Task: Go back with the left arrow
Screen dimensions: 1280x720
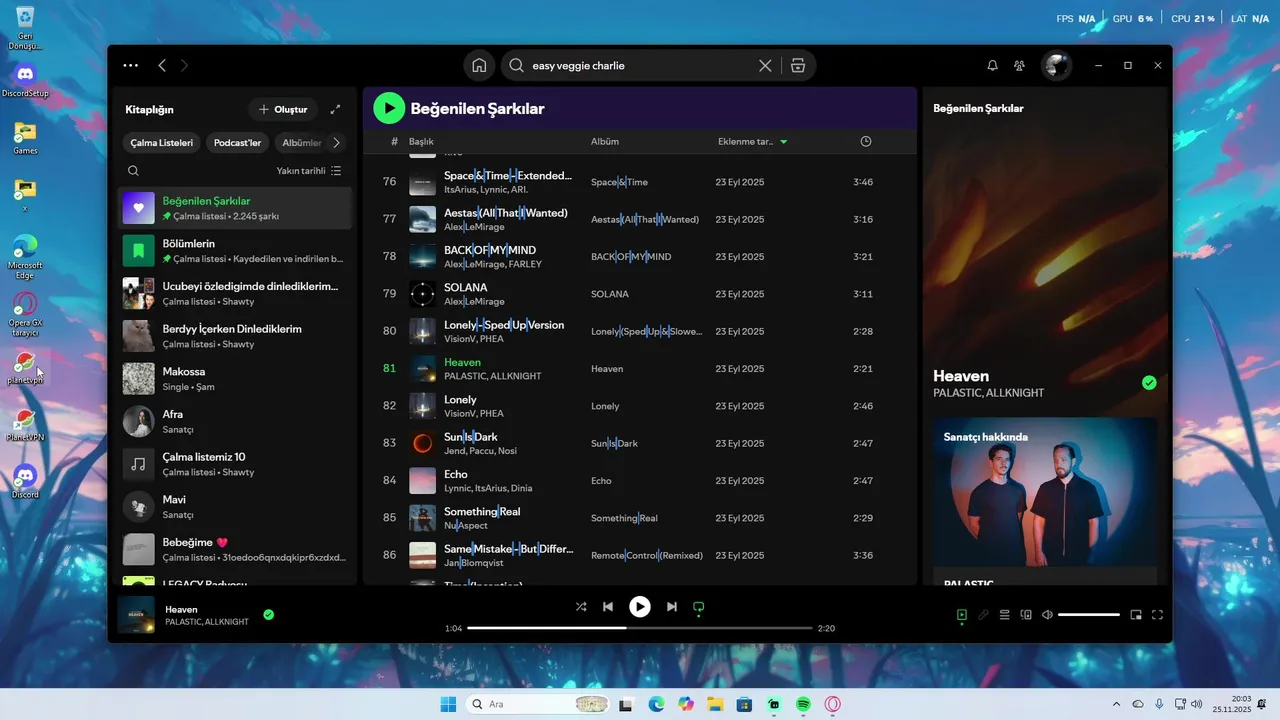Action: click(162, 66)
